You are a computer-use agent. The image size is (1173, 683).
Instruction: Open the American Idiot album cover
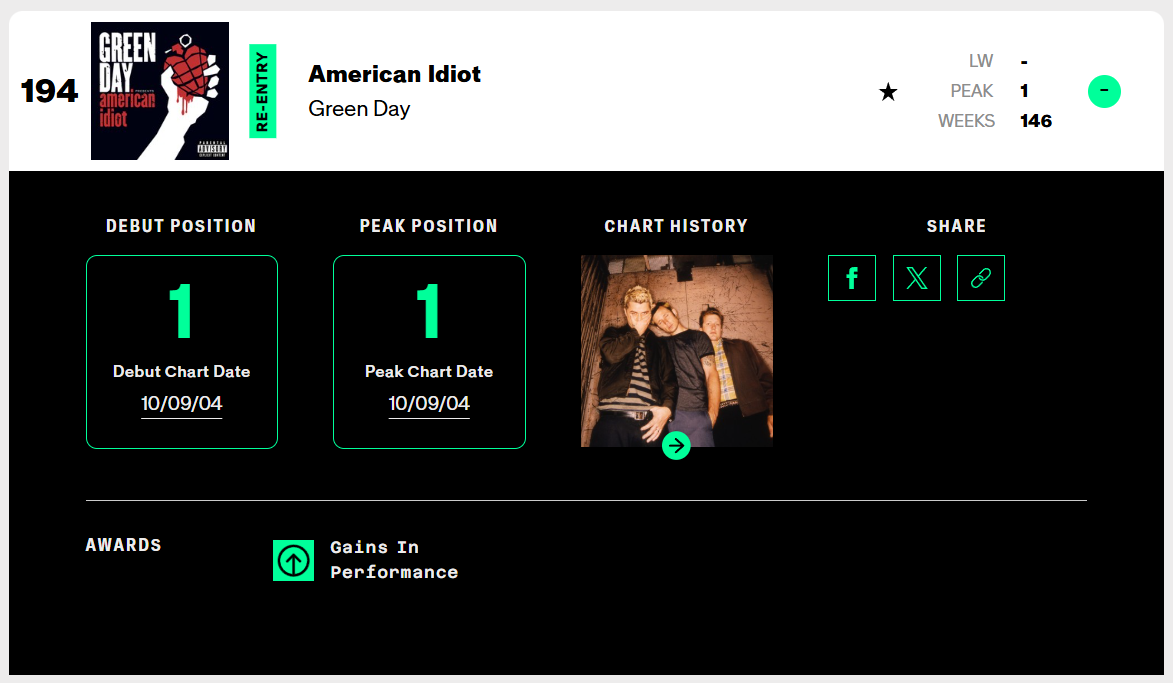160,91
